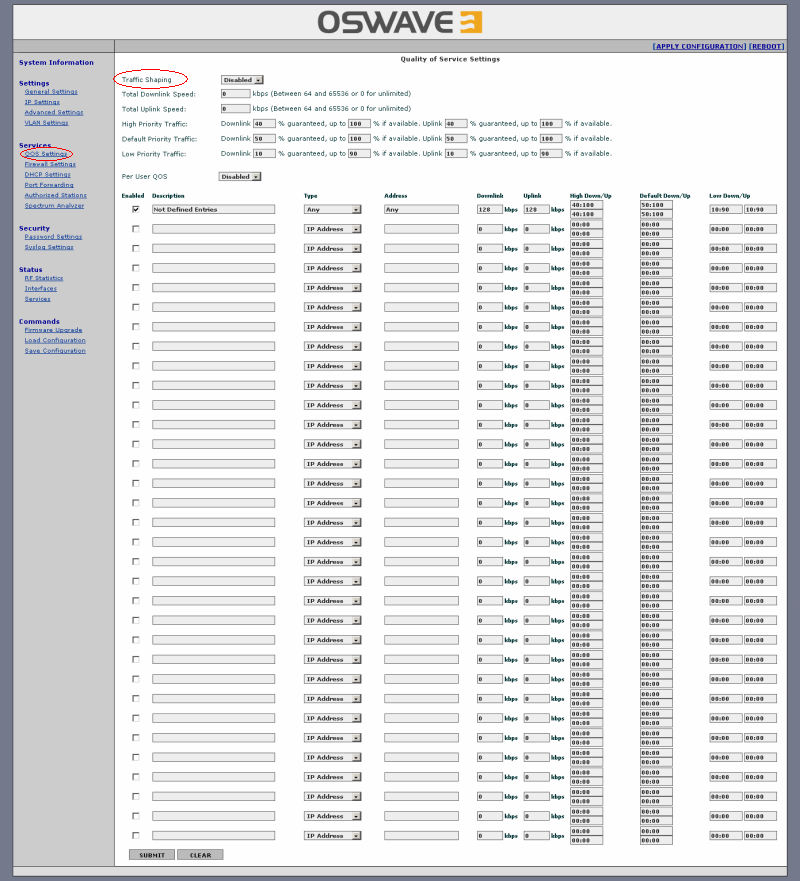Click Default Priority Downlink guaranteed field
800x881 pixels.
pyautogui.click(x=264, y=139)
